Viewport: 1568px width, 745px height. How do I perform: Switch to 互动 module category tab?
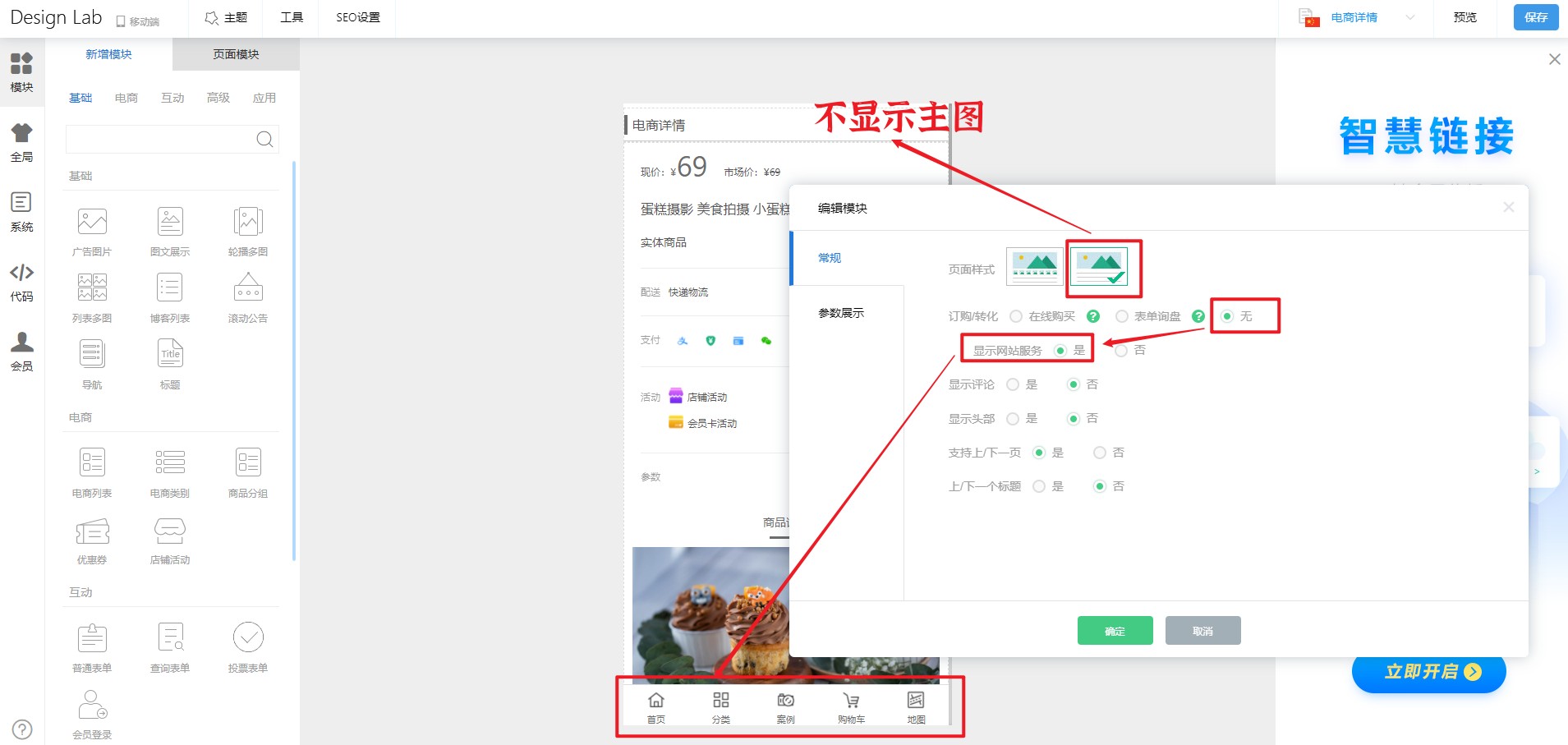tap(172, 98)
